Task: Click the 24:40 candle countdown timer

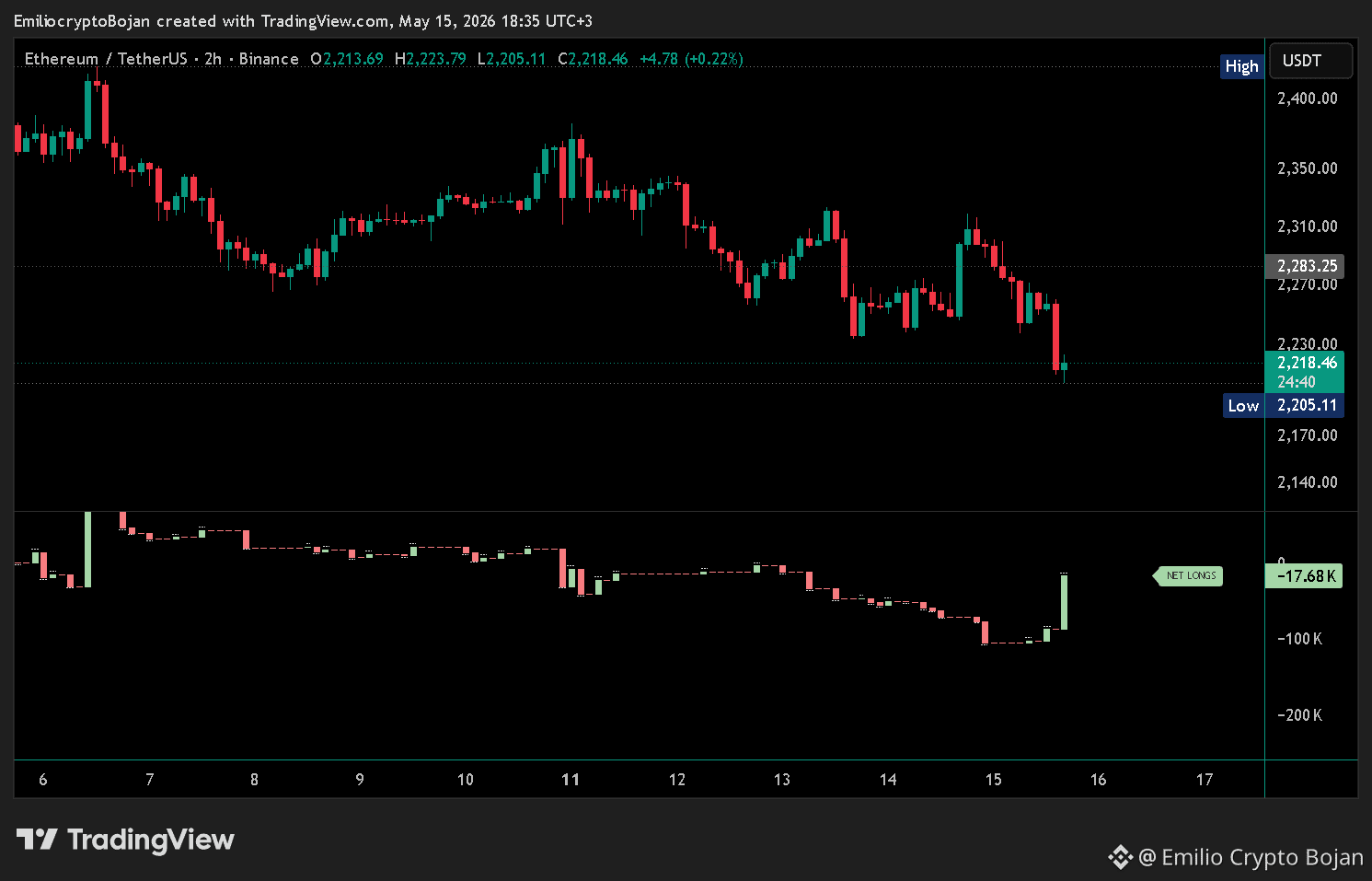Action: (x=1297, y=382)
